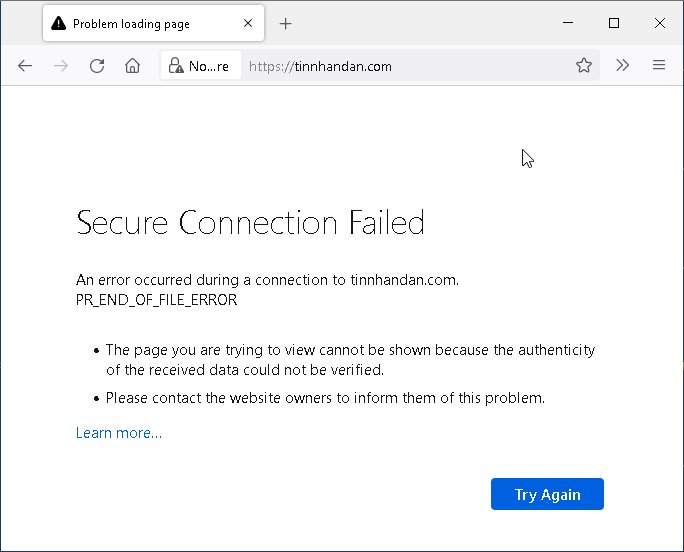
Task: Open the Firefox application hamburger menu
Action: [x=659, y=65]
